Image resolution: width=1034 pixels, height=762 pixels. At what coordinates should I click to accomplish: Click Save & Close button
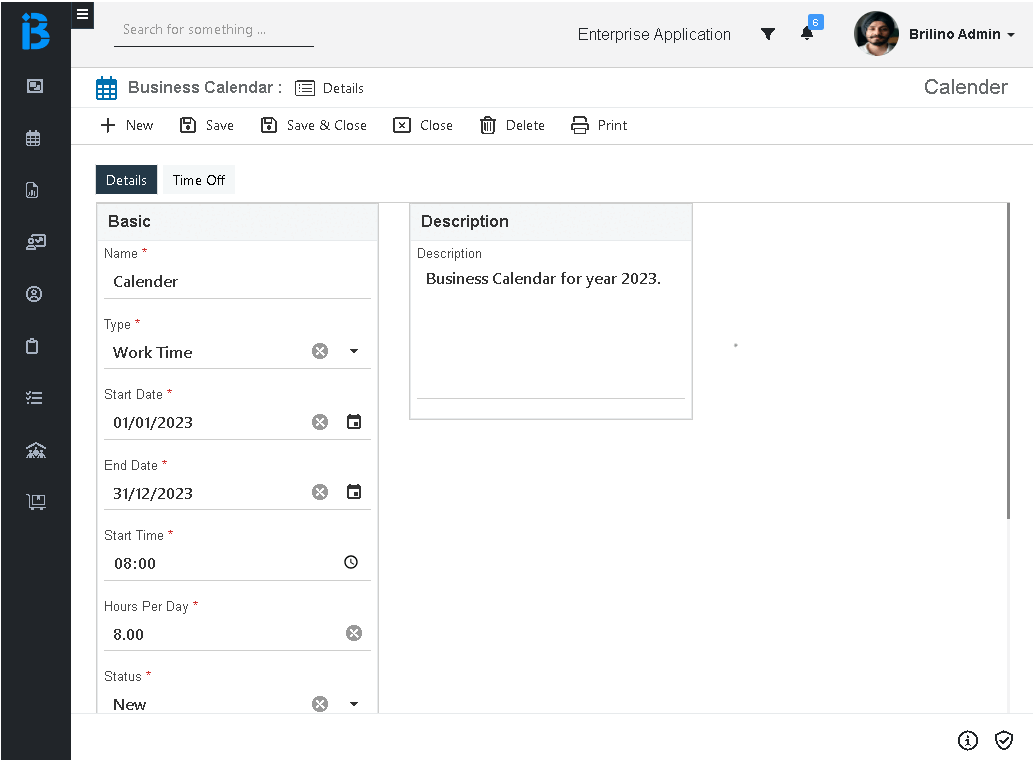[x=313, y=125]
